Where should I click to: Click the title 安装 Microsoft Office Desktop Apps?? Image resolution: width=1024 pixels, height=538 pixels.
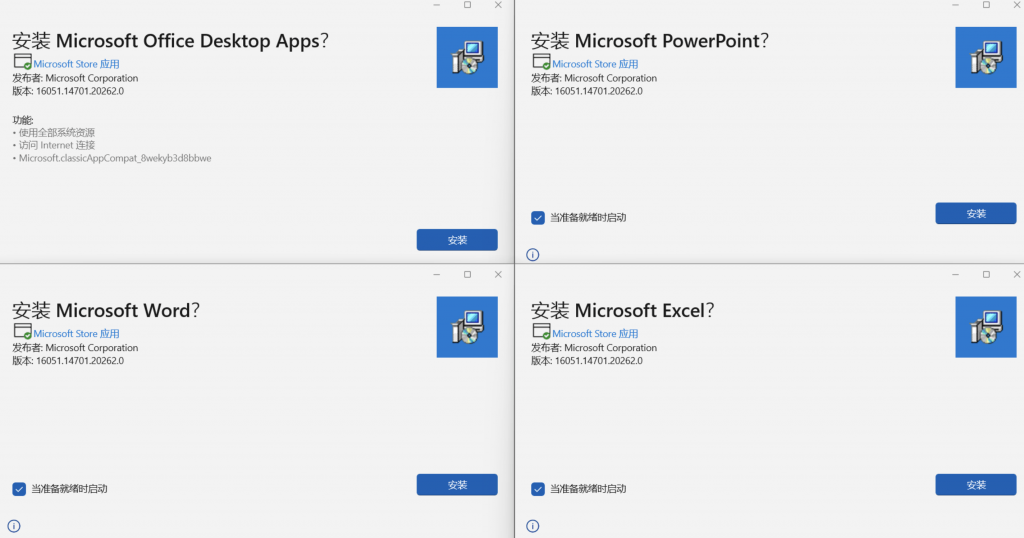(x=170, y=40)
